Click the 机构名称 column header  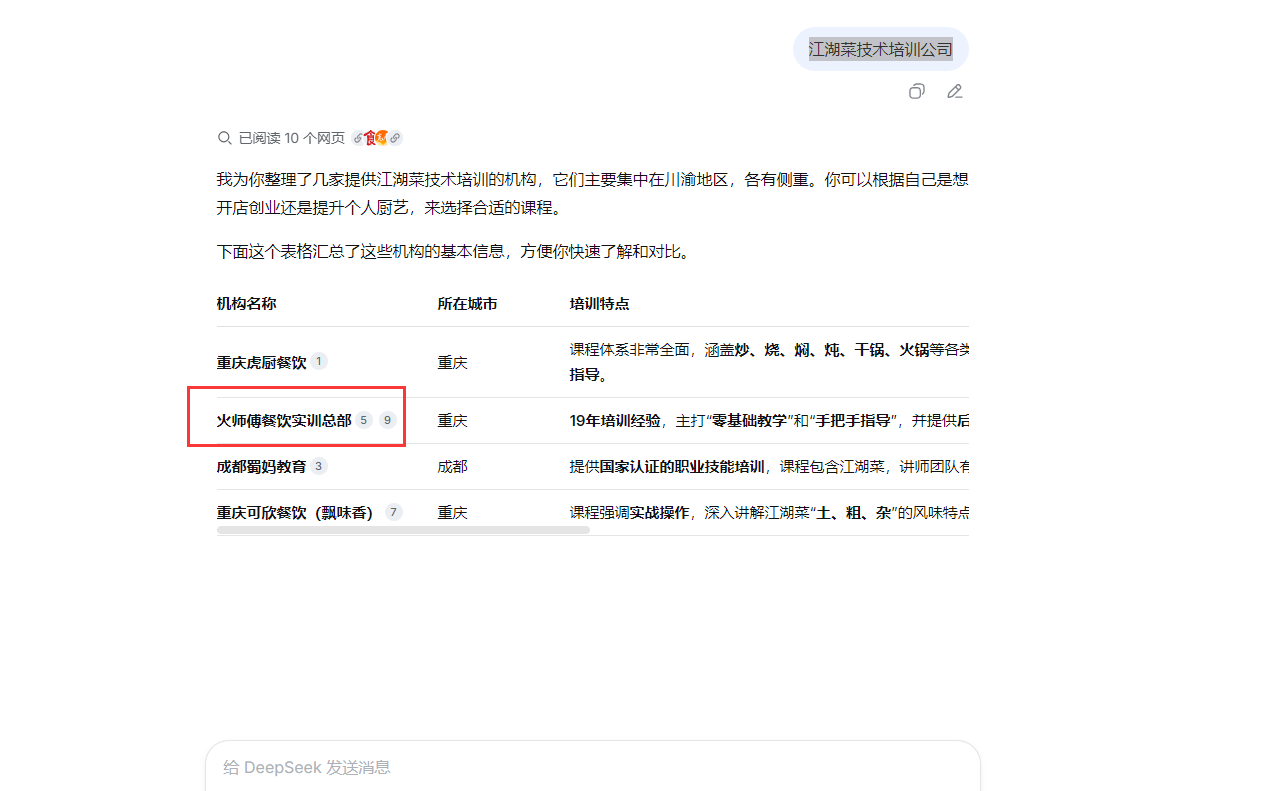pos(246,304)
